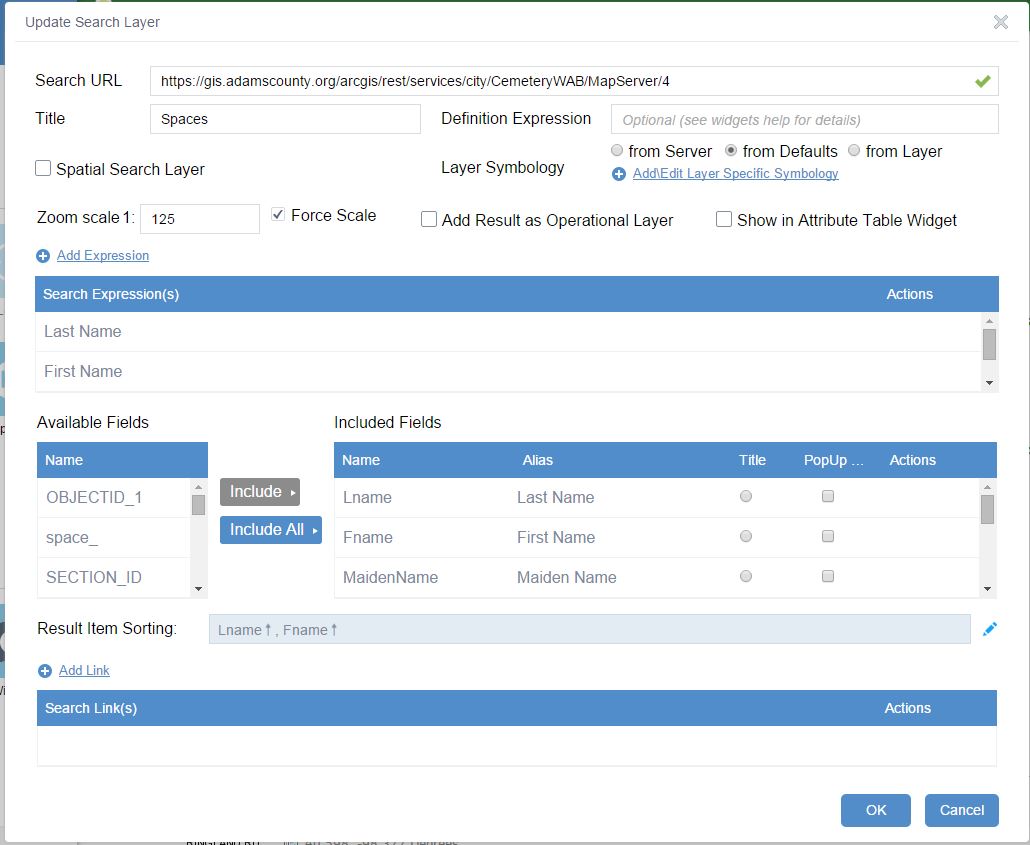This screenshot has height=845, width=1030.
Task: Click Included Fields scrollbar down arrow
Action: click(987, 589)
